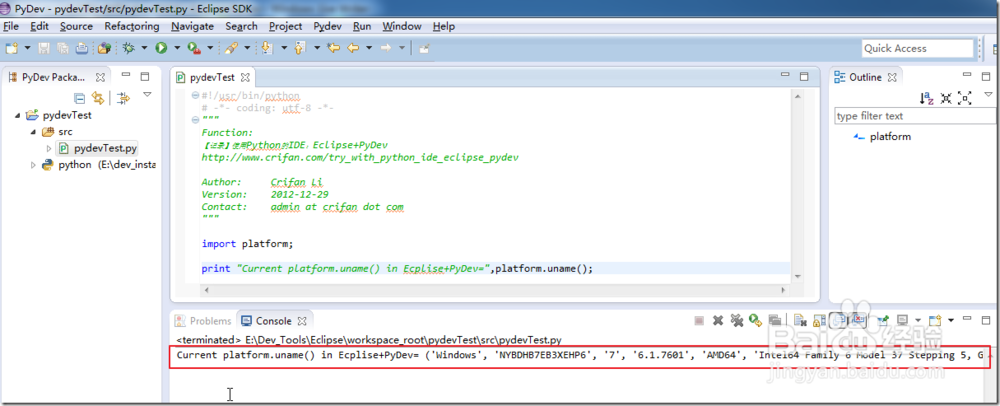Open dropdown arrow next to Debug icon
Image resolution: width=1000 pixels, height=406 pixels.
(x=144, y=48)
